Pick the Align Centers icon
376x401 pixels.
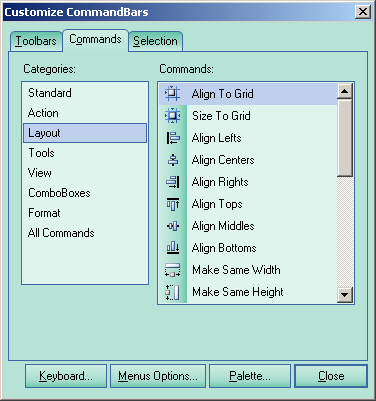point(173,160)
